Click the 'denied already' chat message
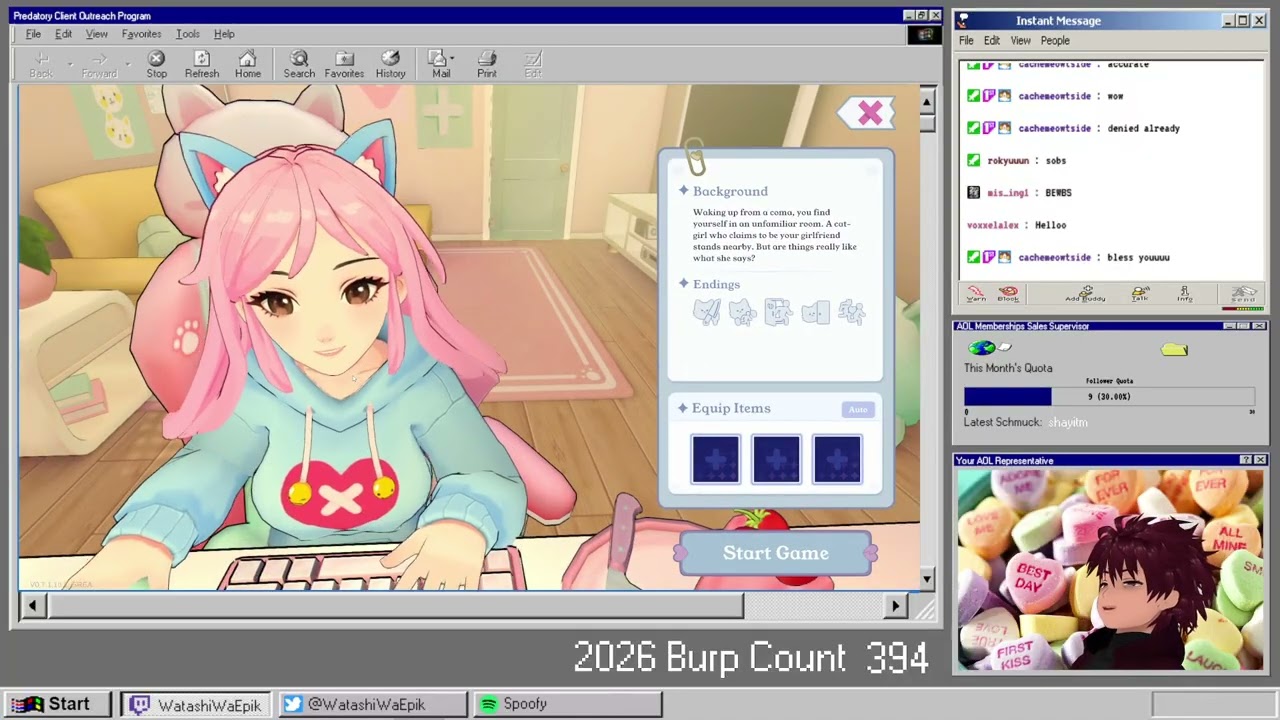 pyautogui.click(x=1143, y=129)
